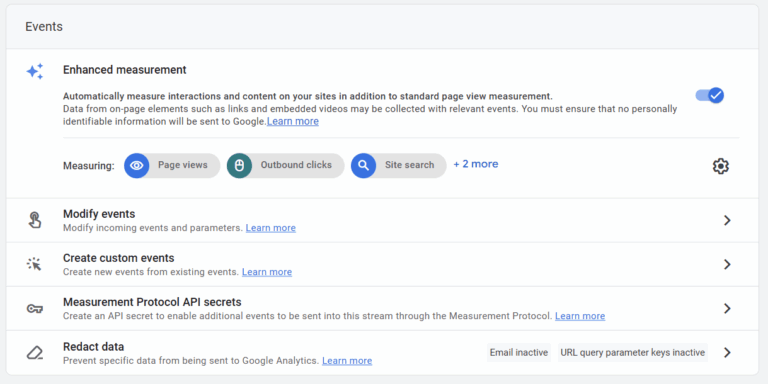This screenshot has width=768, height=384.
Task: Click the Create custom events cursor icon
Action: point(35,264)
